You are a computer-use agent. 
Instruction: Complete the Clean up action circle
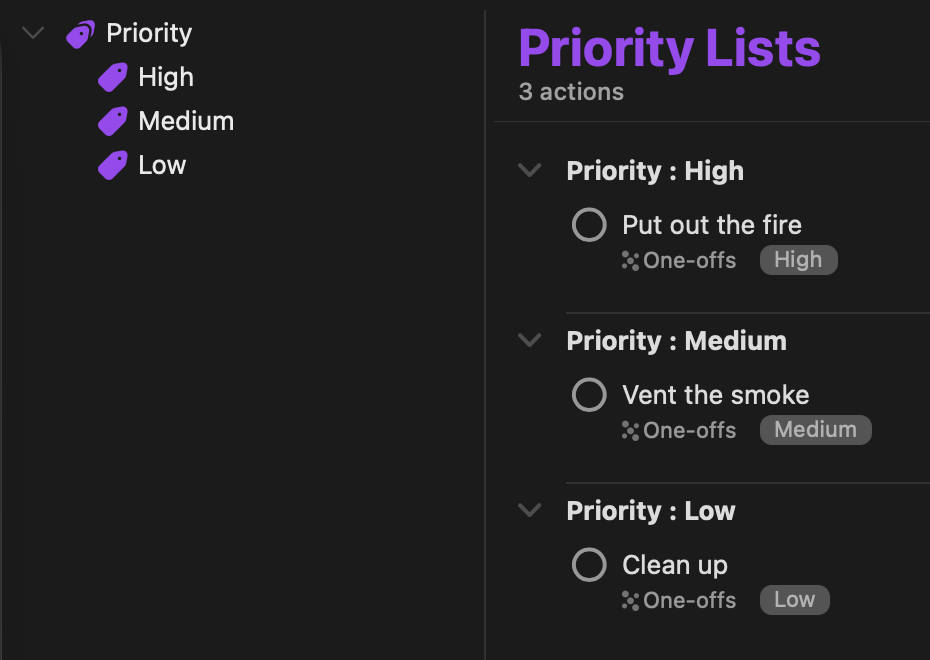click(589, 565)
